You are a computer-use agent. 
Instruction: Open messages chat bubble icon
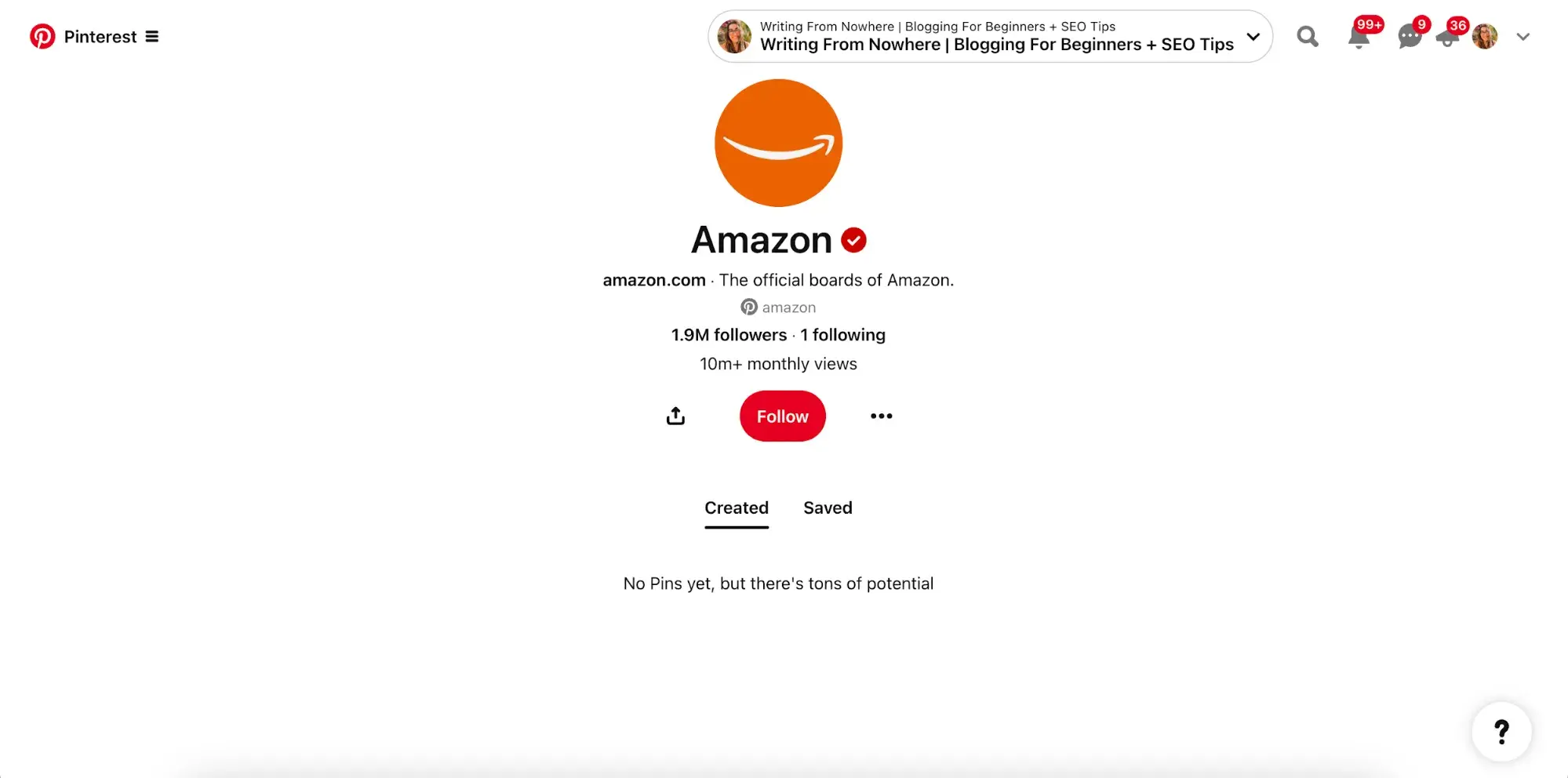[x=1410, y=36]
